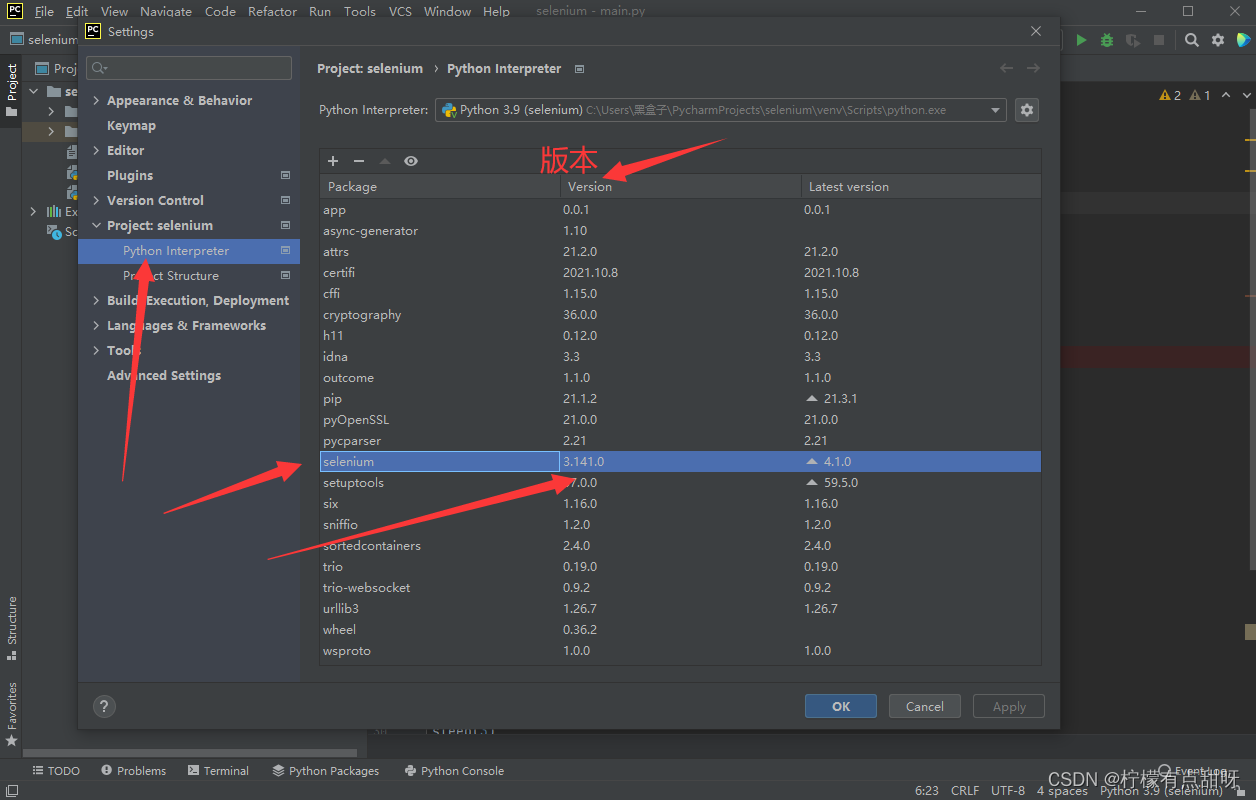Select Python Interpreter settings item
Image resolution: width=1256 pixels, height=800 pixels.
coord(189,251)
